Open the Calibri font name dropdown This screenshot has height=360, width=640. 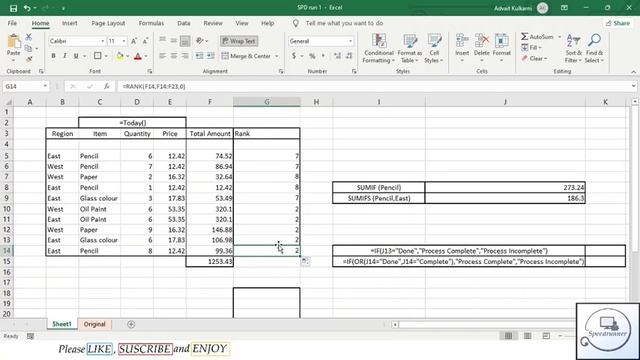[102, 41]
